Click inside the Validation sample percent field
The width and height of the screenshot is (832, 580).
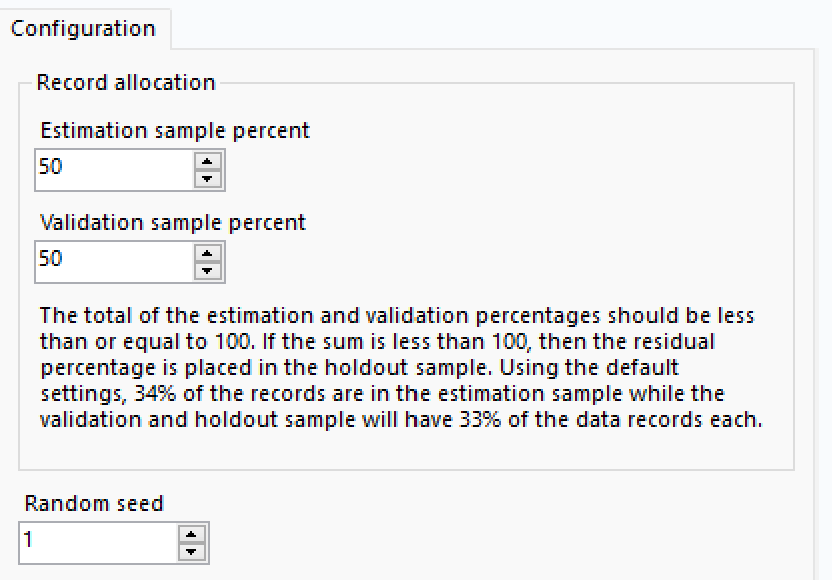tap(112, 261)
